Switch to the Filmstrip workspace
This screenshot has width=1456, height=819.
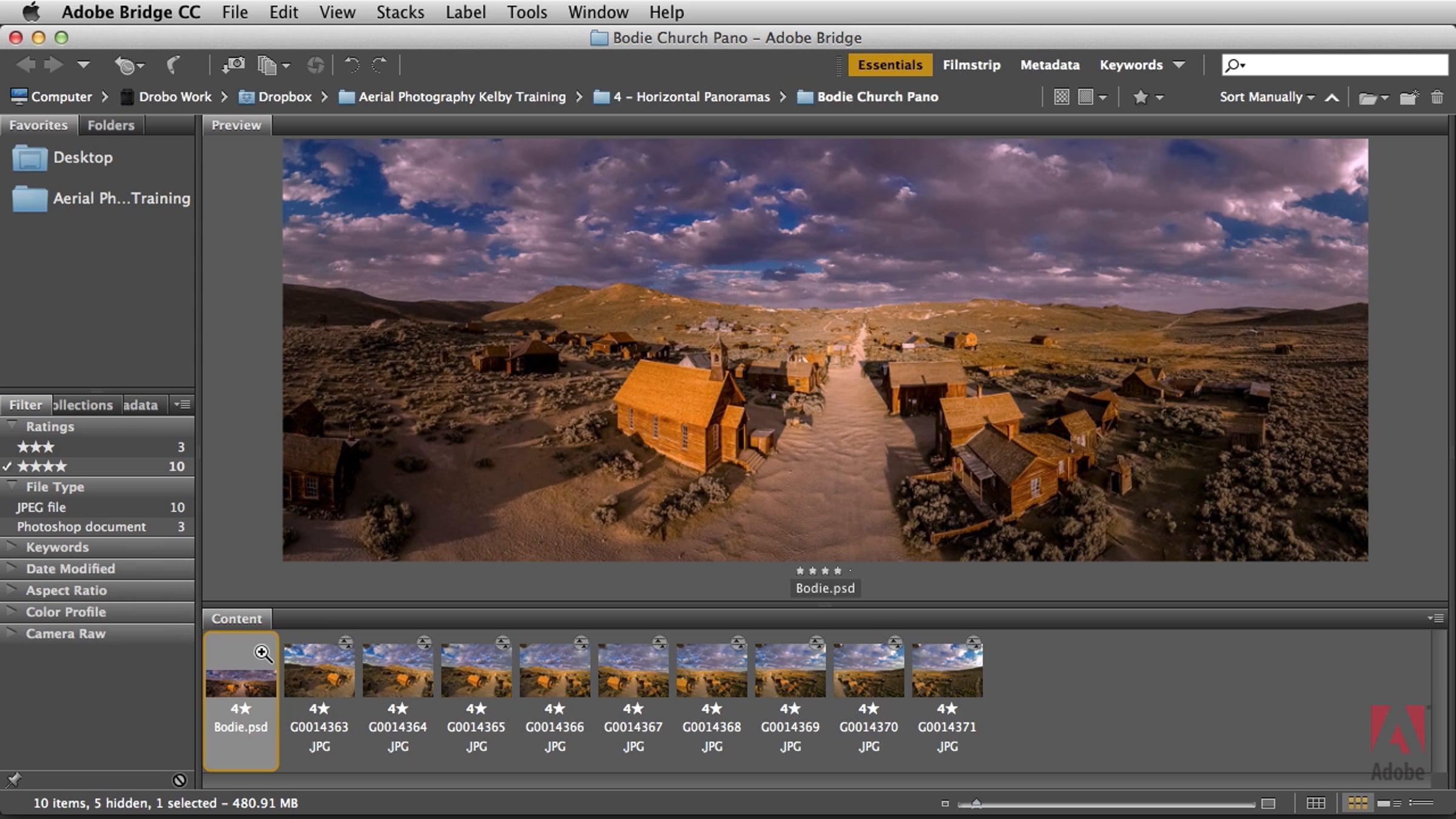coord(971,65)
